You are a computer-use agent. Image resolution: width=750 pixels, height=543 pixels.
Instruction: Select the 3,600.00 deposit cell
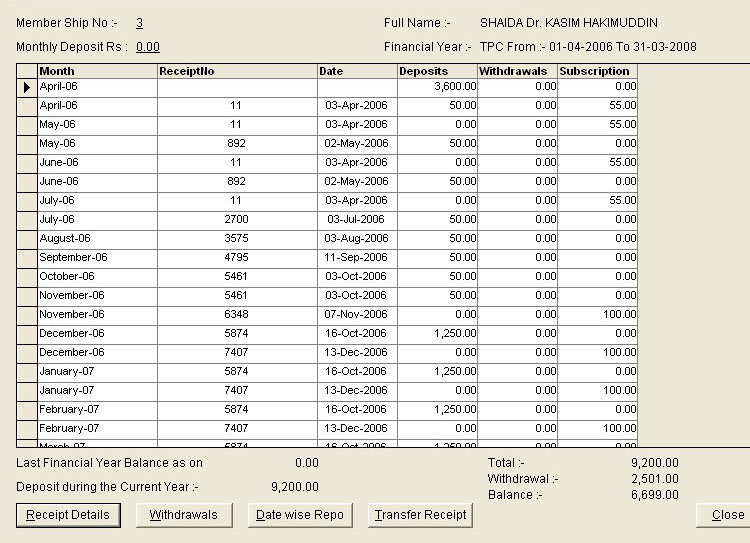pyautogui.click(x=437, y=87)
